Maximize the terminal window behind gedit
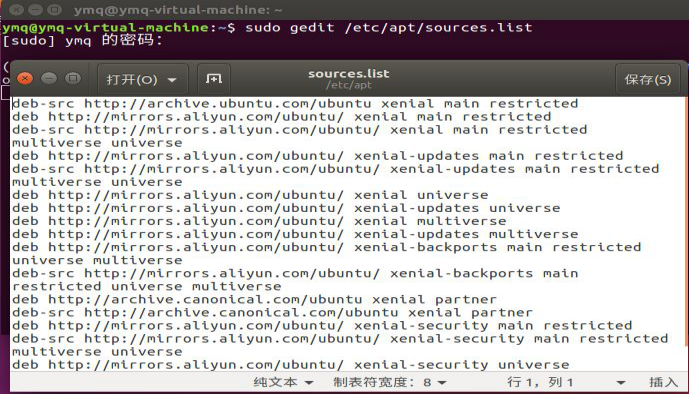 pyautogui.click(x=54, y=9)
